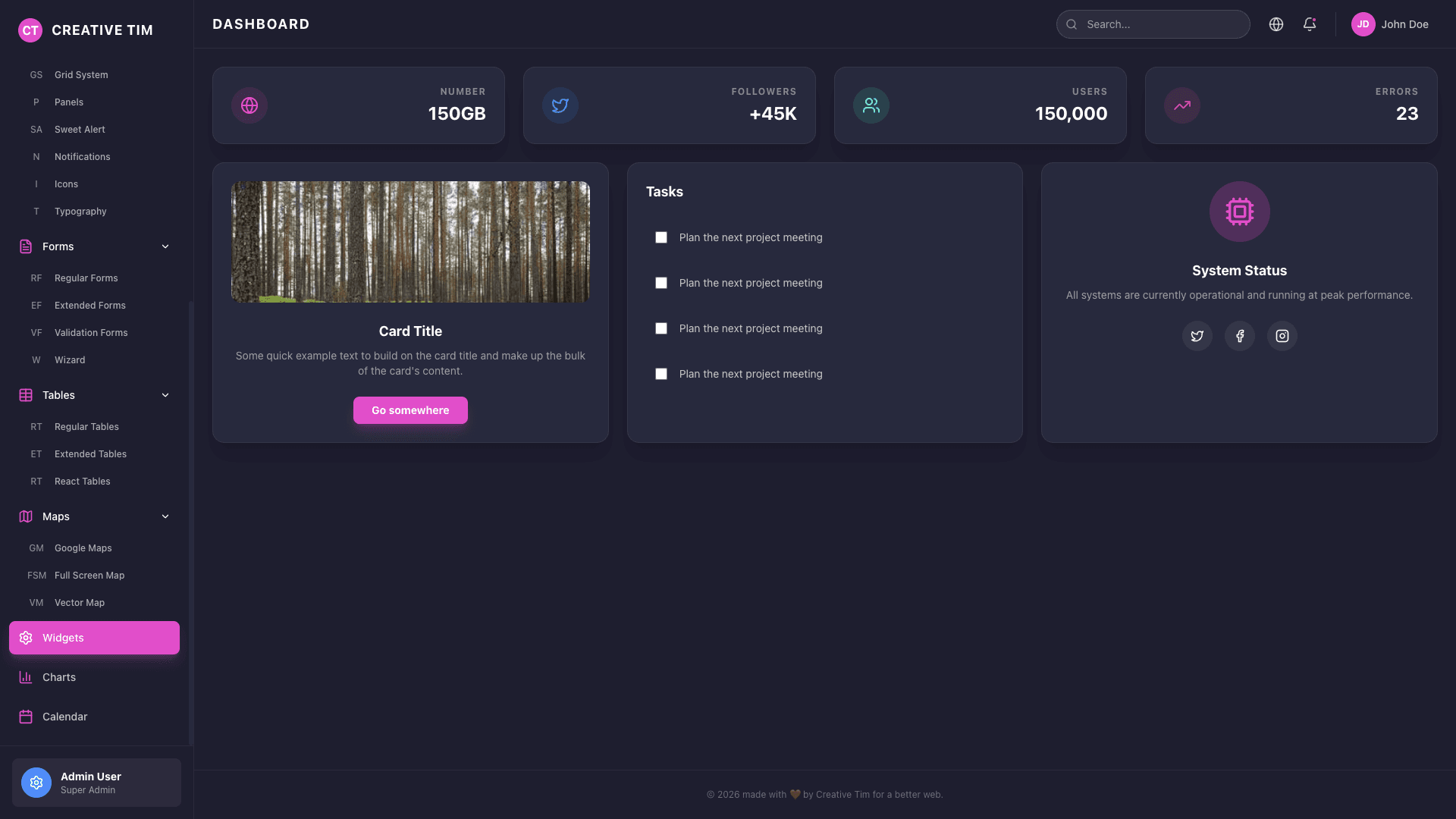Screen dimensions: 1456x819
Task: Collapse the Forms section in the sidebar
Action: 165,246
